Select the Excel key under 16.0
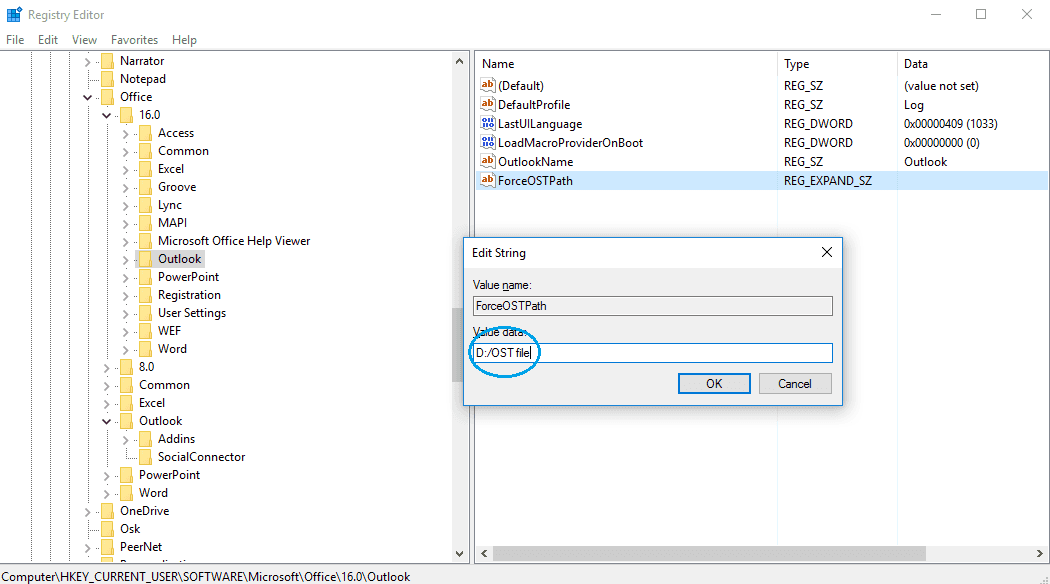The image size is (1050, 584). click(171, 169)
